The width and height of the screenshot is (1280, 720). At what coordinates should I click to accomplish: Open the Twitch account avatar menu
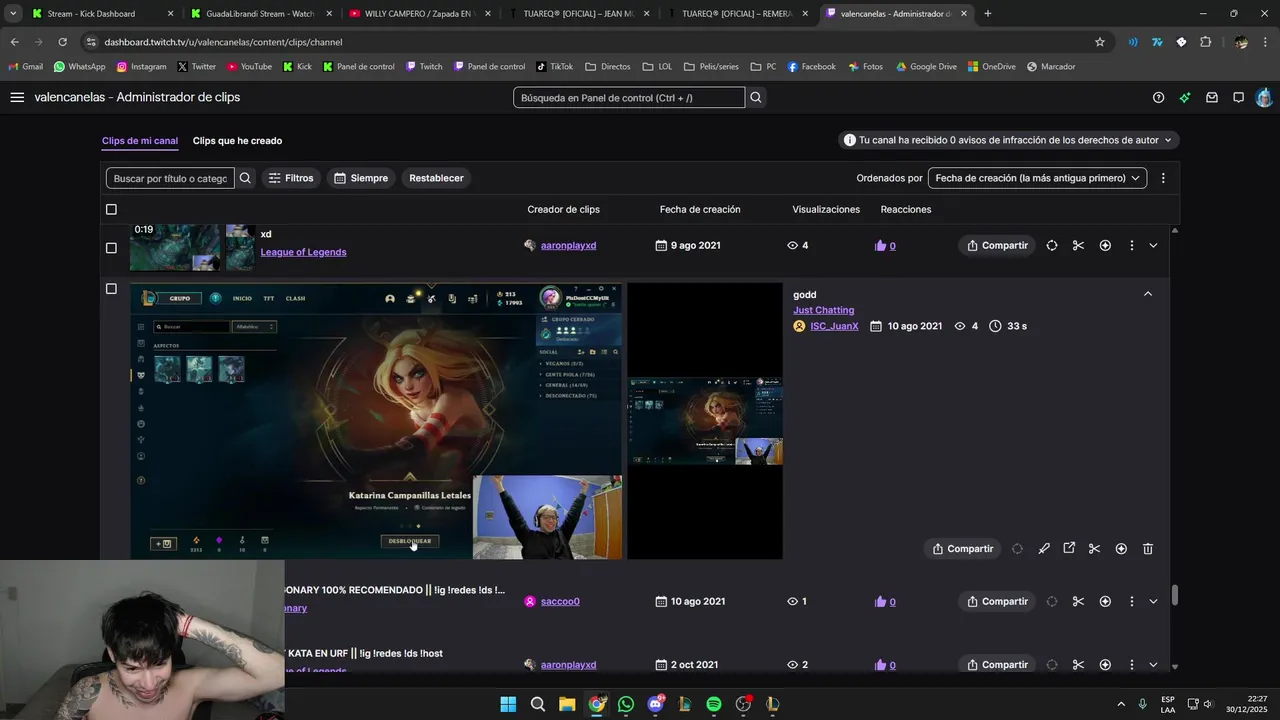[1264, 97]
